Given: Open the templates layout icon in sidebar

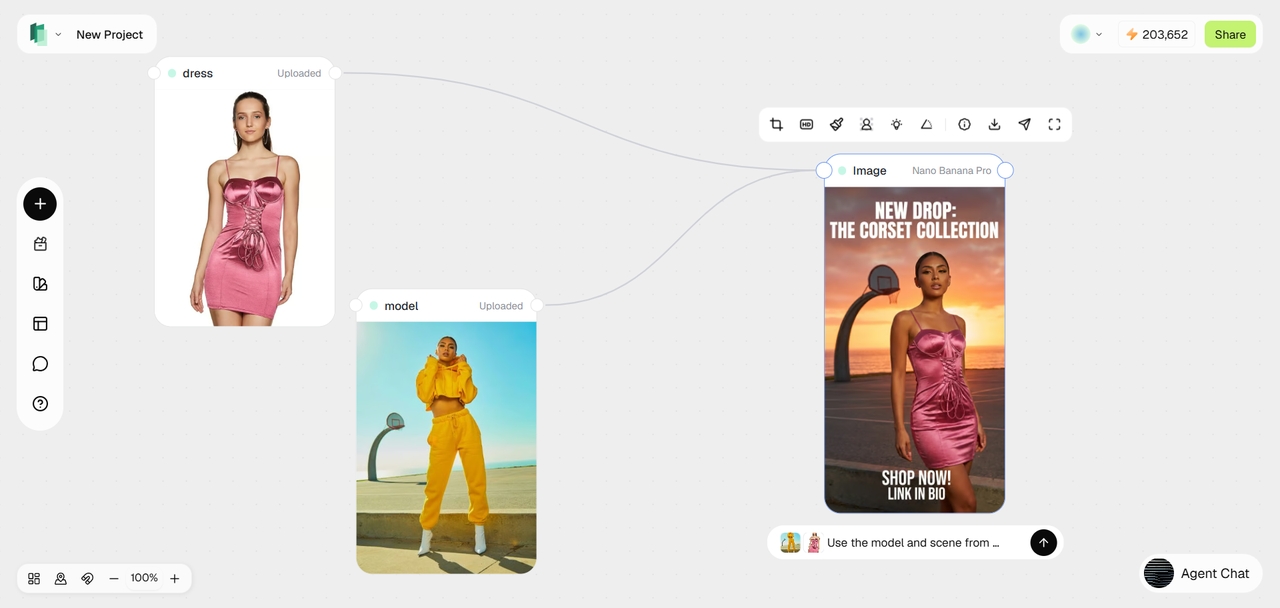Looking at the screenshot, I should point(40,324).
